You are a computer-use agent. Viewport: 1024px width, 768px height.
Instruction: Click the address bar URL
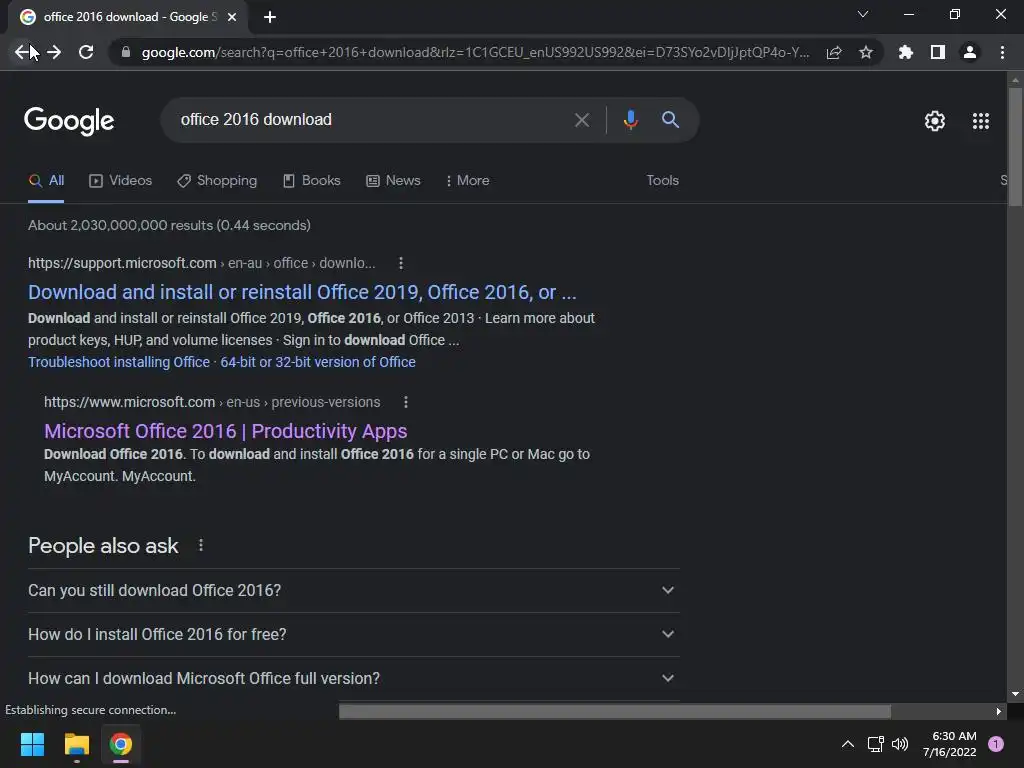(475, 52)
